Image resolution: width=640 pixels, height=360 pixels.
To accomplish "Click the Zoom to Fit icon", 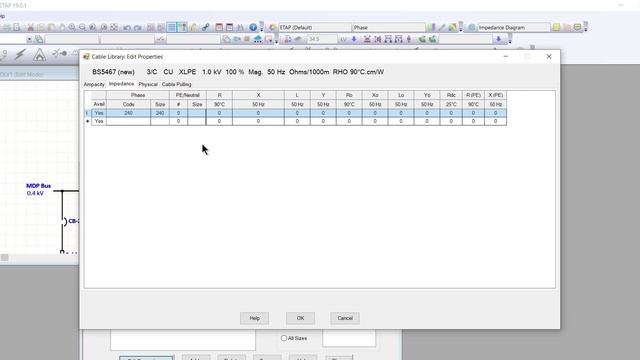I will (x=114, y=27).
